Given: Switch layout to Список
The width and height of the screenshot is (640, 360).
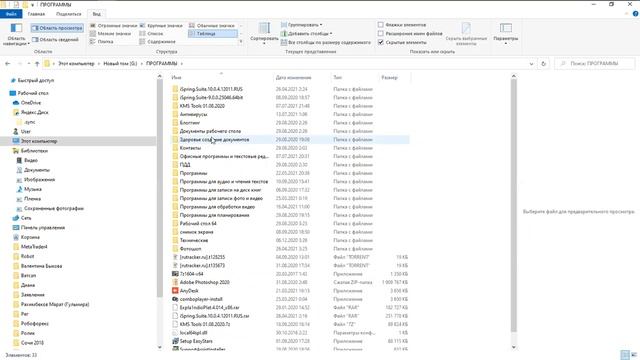Looking at the screenshot, I should pos(151,33).
